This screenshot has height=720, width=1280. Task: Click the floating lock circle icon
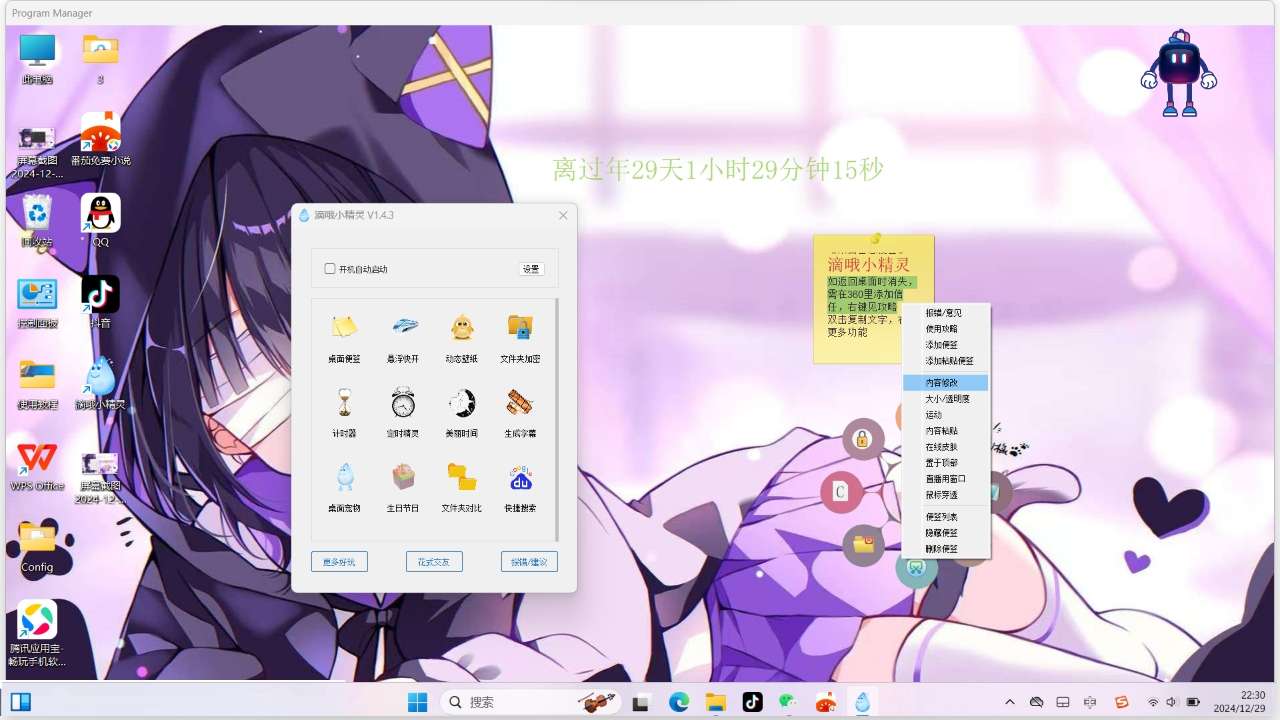(863, 439)
